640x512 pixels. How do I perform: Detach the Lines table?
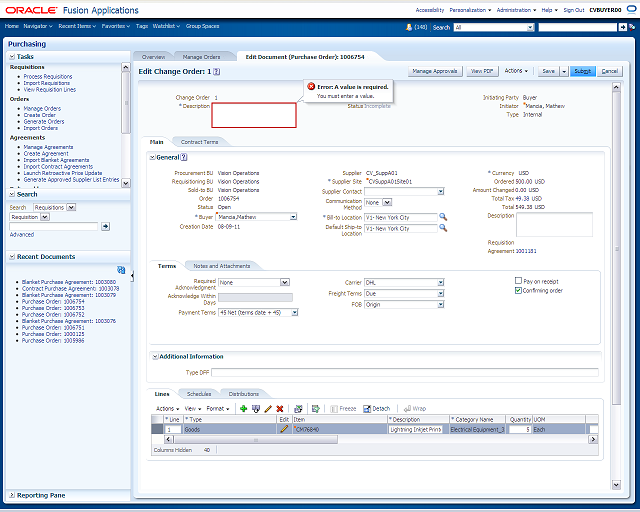point(377,409)
